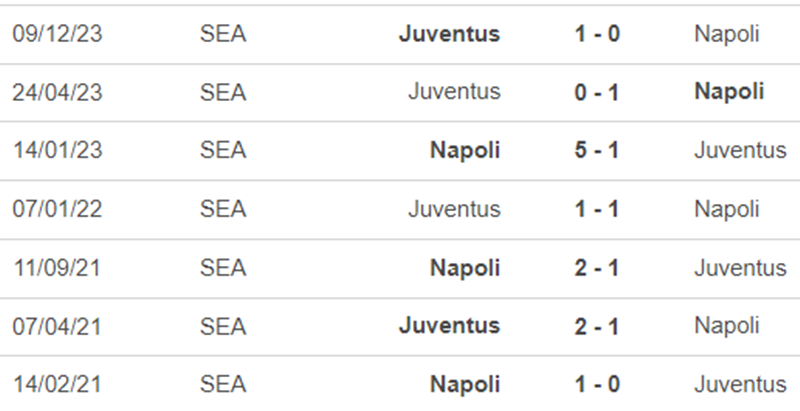The width and height of the screenshot is (800, 411).
Task: Open the 1 - 1 draw score
Action: 597,209
